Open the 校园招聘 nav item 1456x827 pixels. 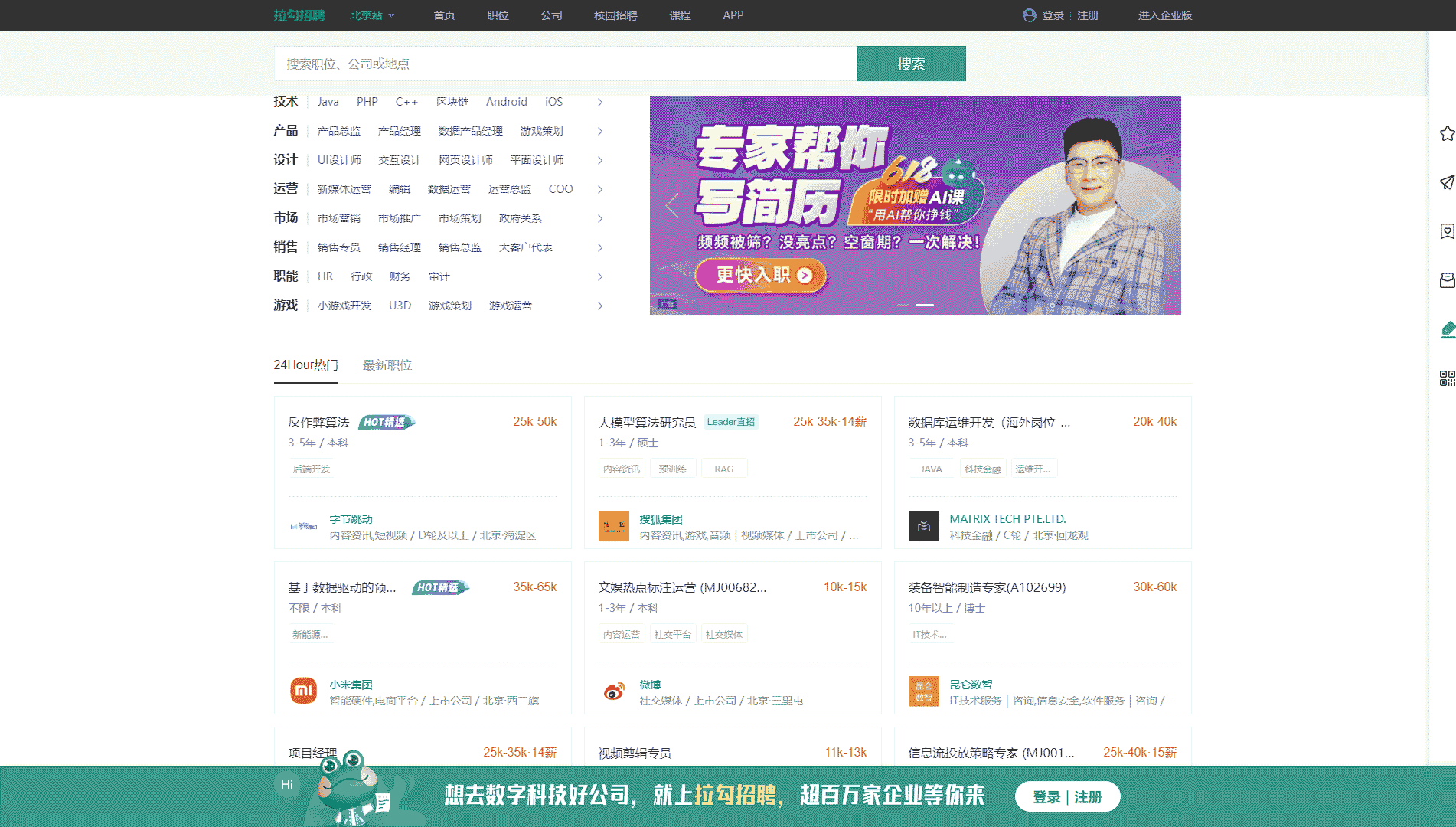point(615,15)
